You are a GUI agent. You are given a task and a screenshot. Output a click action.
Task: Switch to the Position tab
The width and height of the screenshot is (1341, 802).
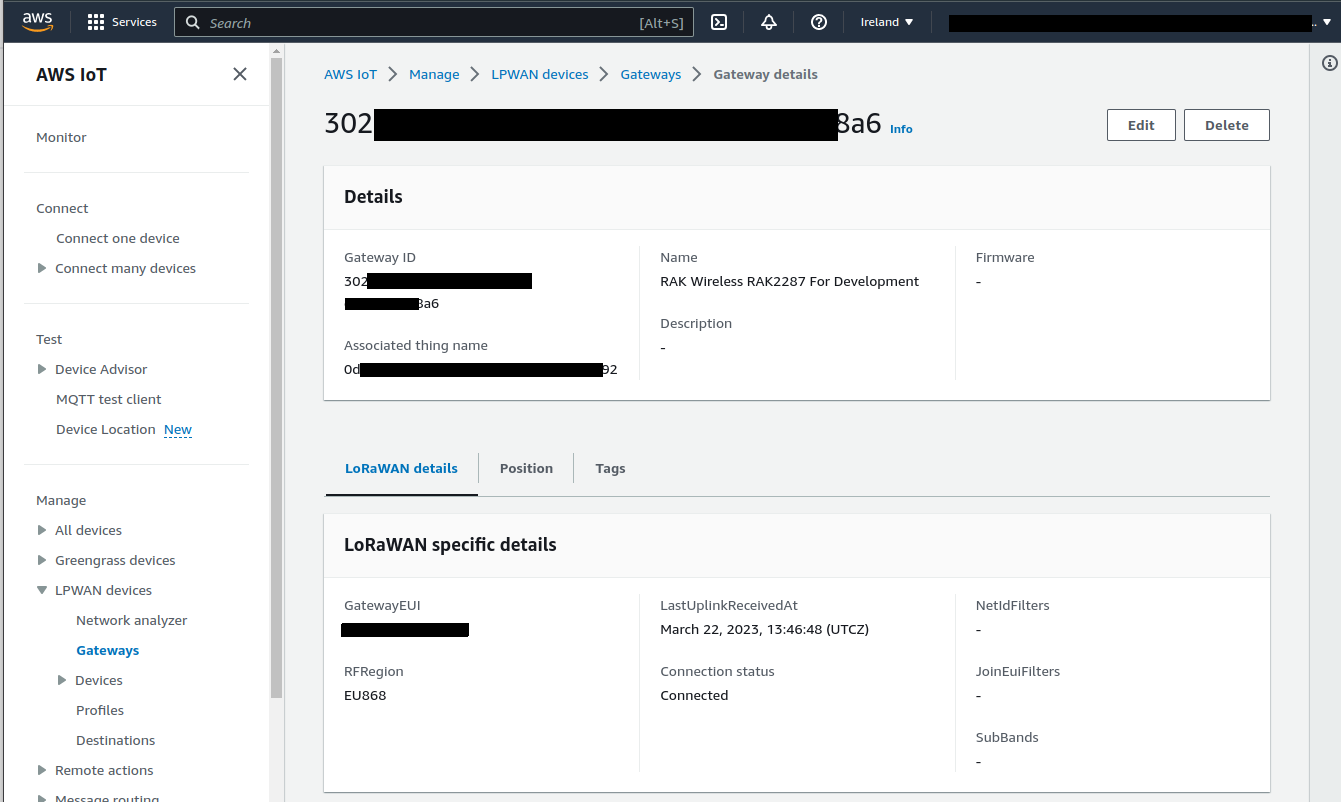coord(526,468)
